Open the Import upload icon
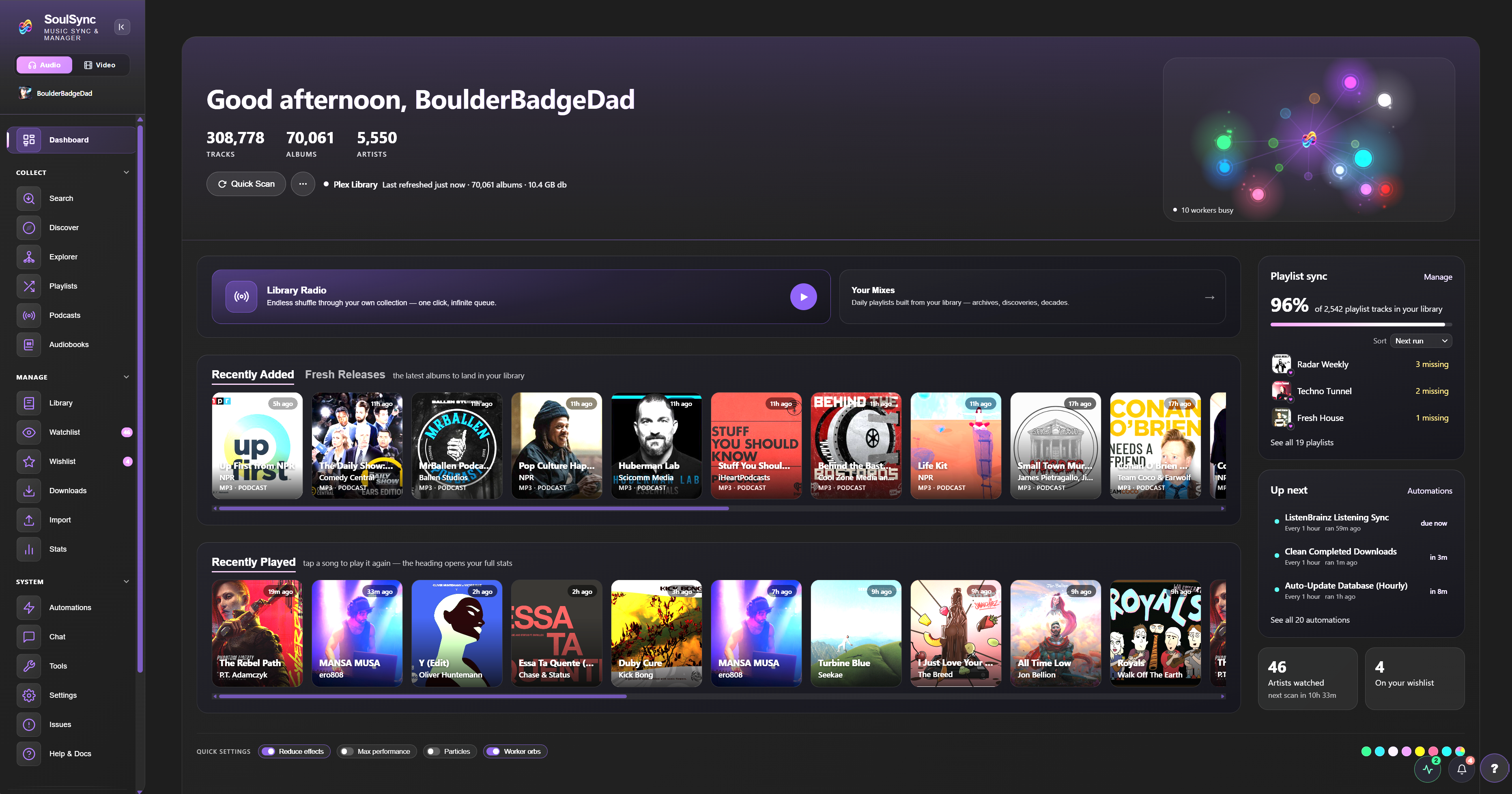The image size is (1512, 794). click(29, 520)
